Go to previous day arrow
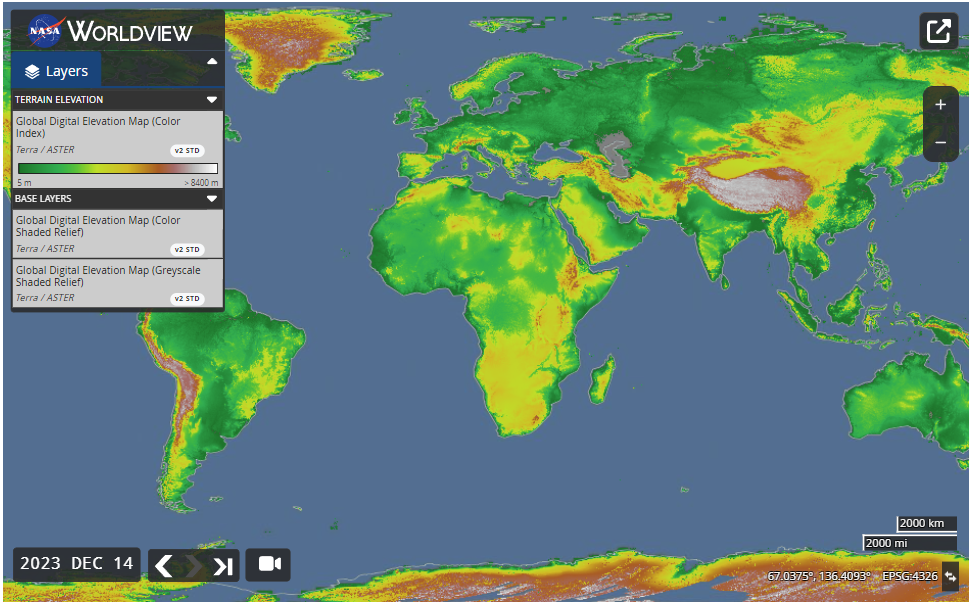 [163, 566]
